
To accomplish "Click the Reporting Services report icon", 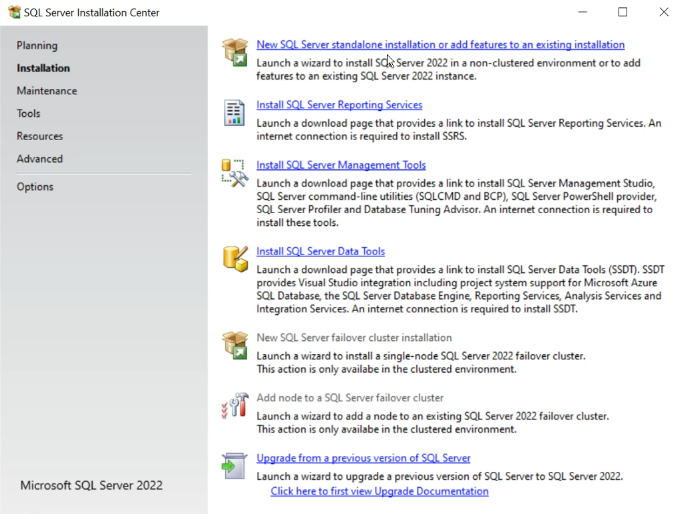I will (x=234, y=113).
